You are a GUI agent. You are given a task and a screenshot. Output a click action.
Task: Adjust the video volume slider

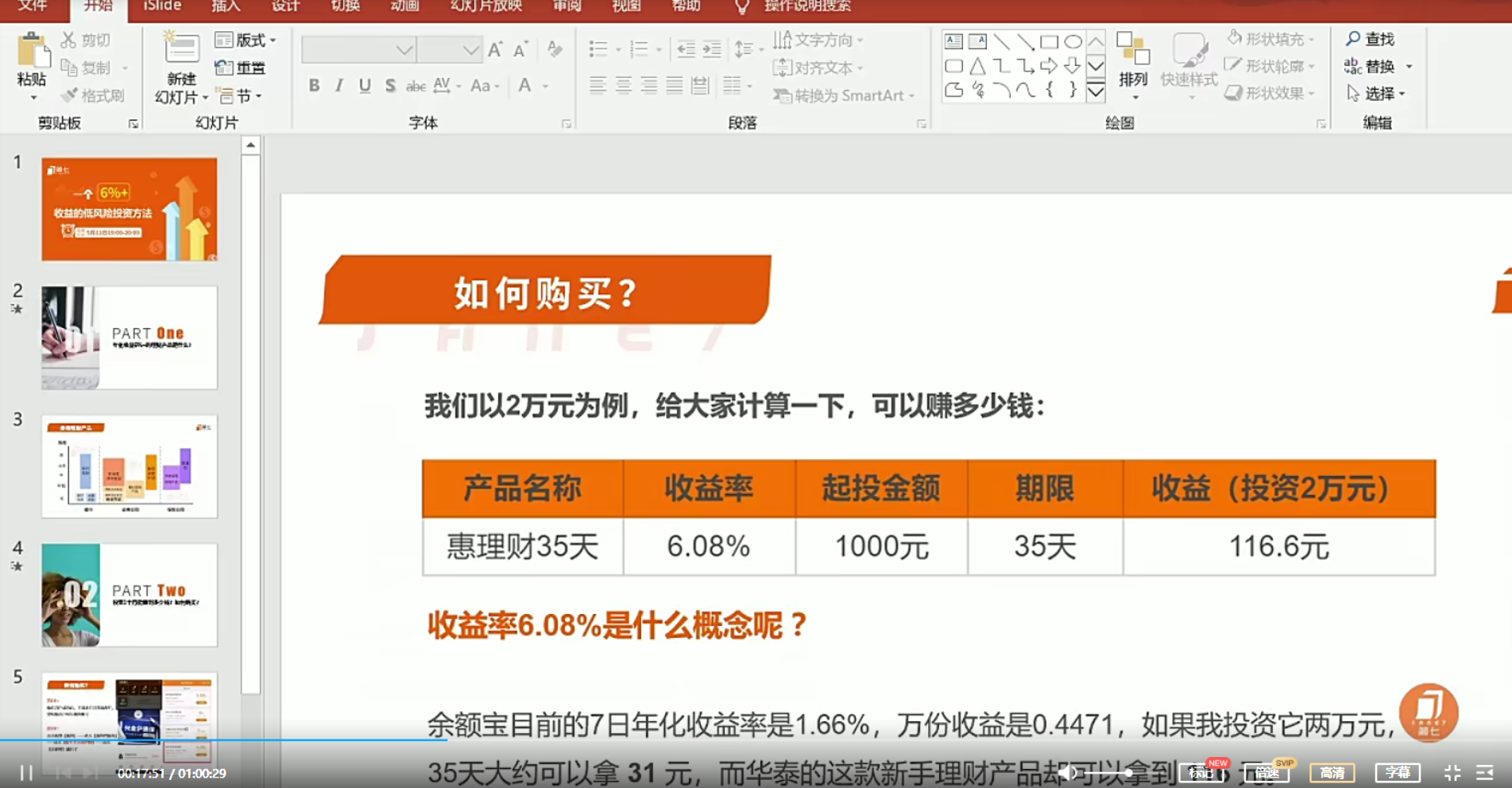point(1107,772)
